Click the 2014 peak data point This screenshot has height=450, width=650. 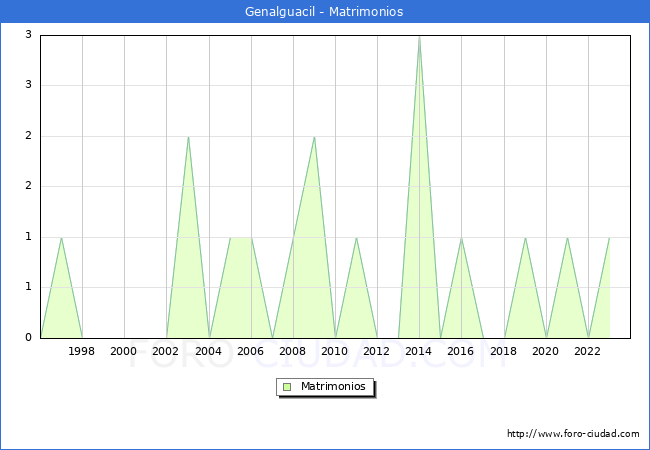point(419,36)
